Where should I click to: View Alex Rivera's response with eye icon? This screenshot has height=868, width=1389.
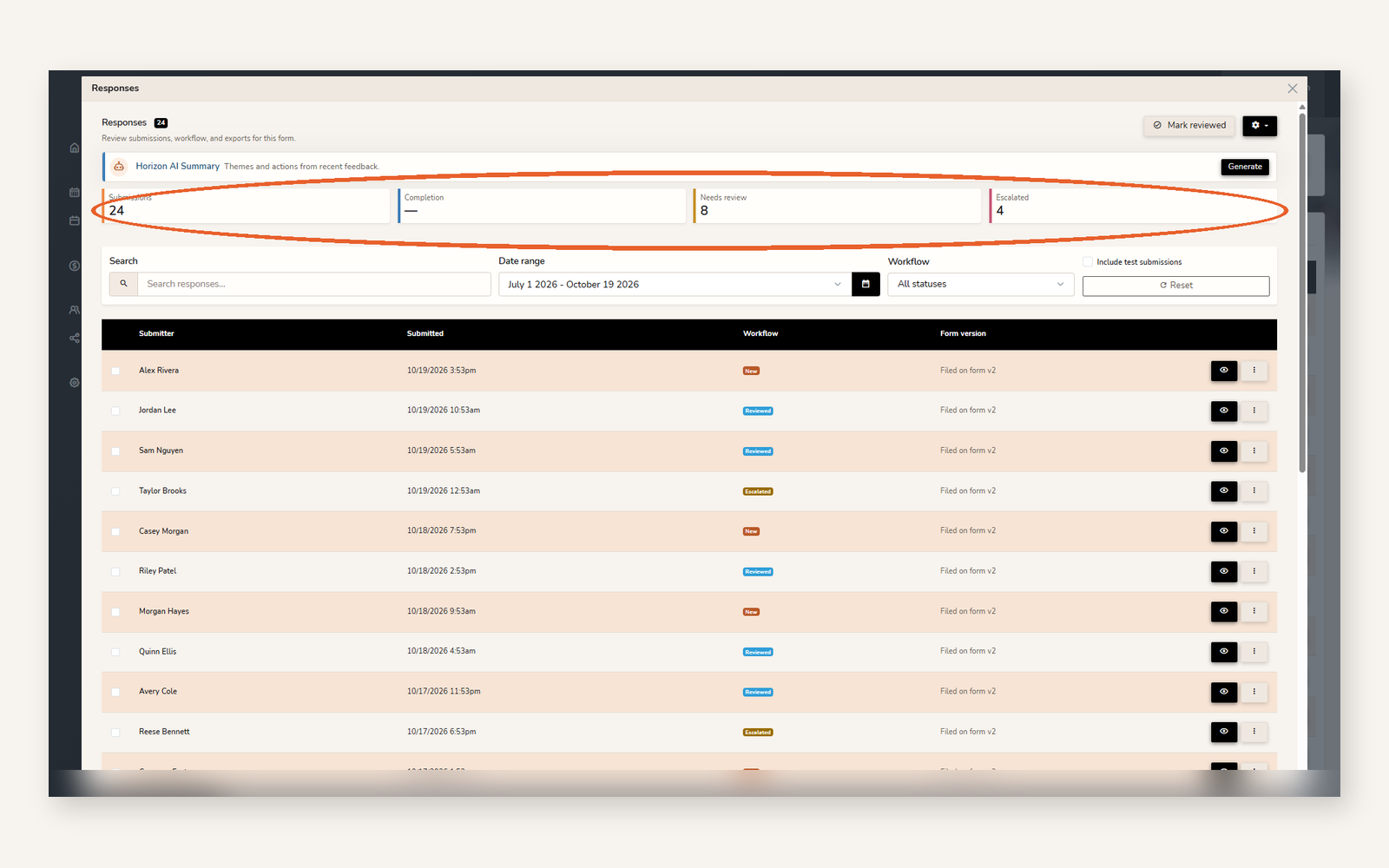pyautogui.click(x=1224, y=371)
